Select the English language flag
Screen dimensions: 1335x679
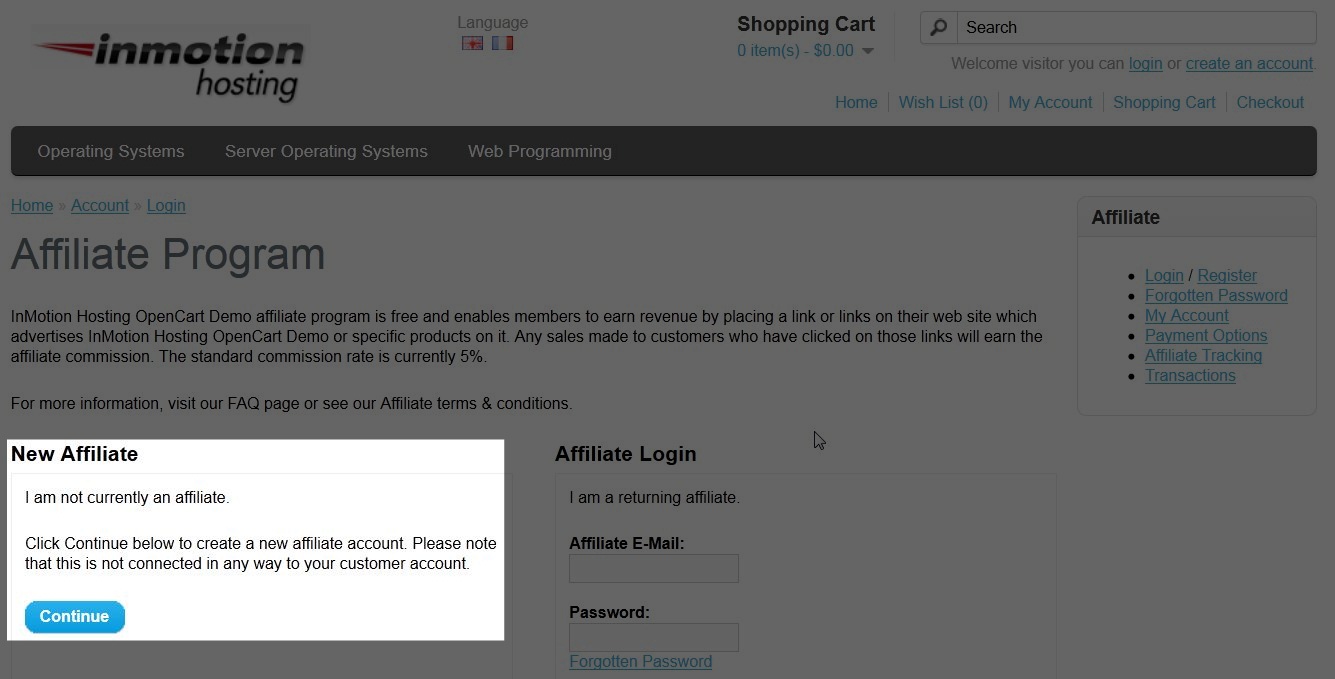pos(472,43)
